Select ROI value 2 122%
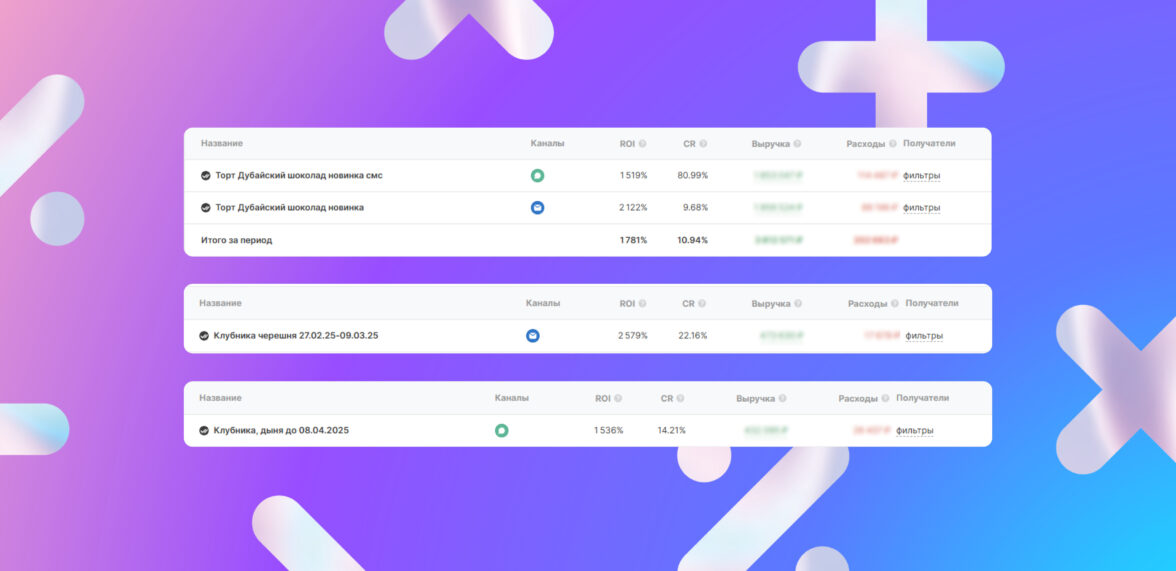This screenshot has height=571, width=1176. click(x=633, y=208)
